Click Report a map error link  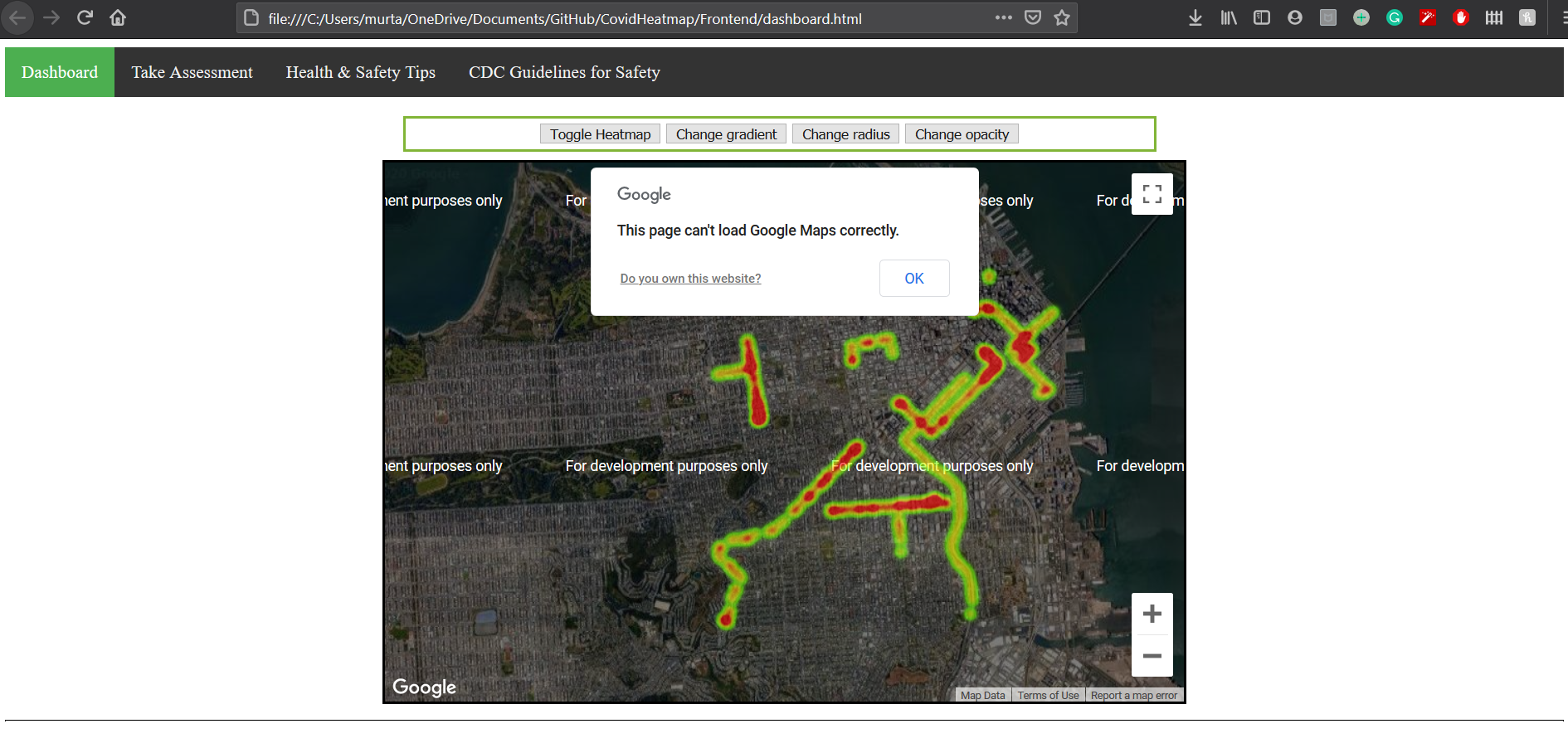coord(1134,696)
